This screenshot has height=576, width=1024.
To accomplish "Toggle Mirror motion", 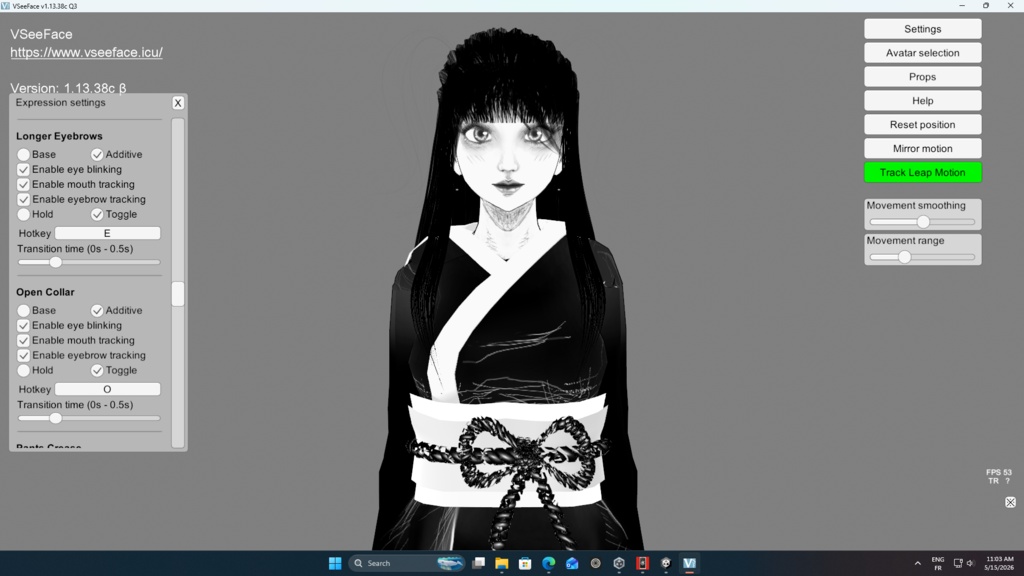I will (x=923, y=148).
